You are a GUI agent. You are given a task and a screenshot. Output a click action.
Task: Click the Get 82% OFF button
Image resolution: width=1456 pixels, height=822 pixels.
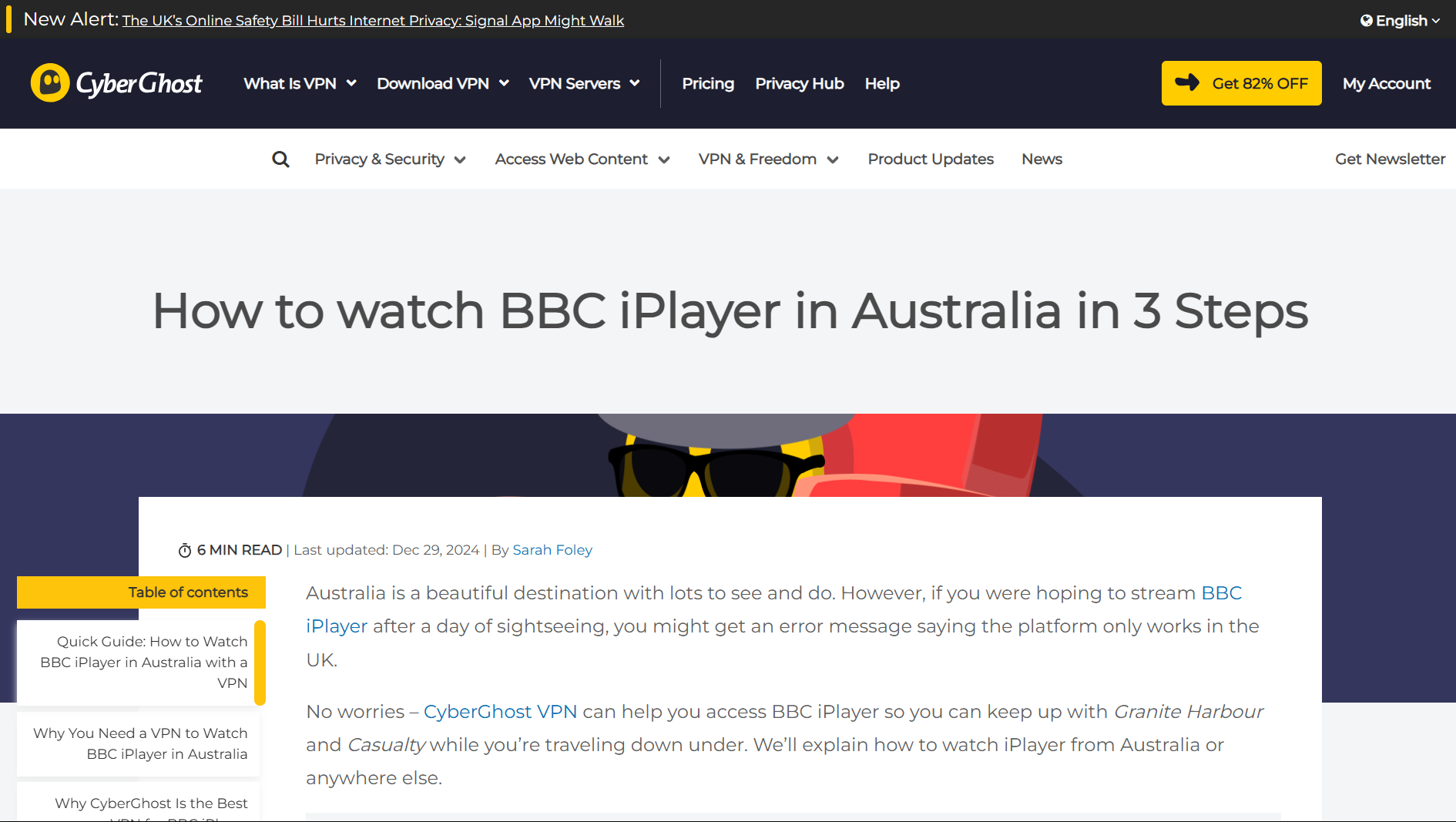point(1241,83)
